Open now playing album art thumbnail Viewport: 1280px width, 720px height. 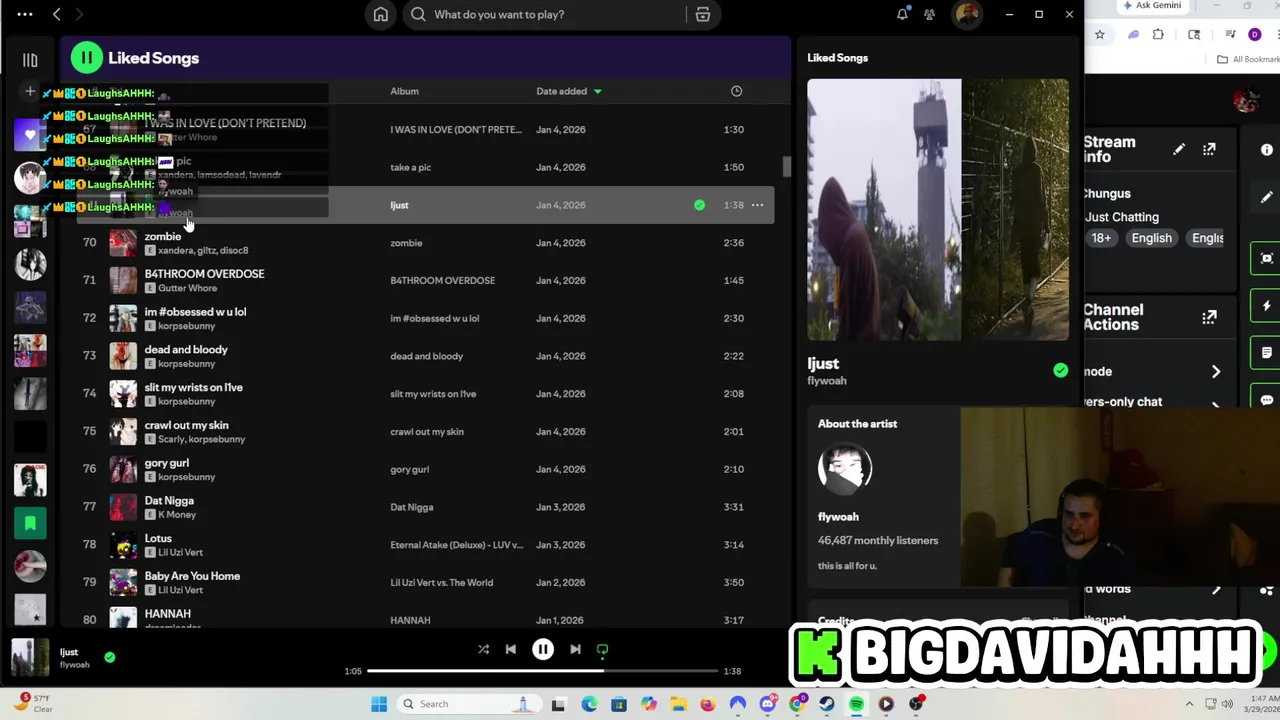coord(30,657)
